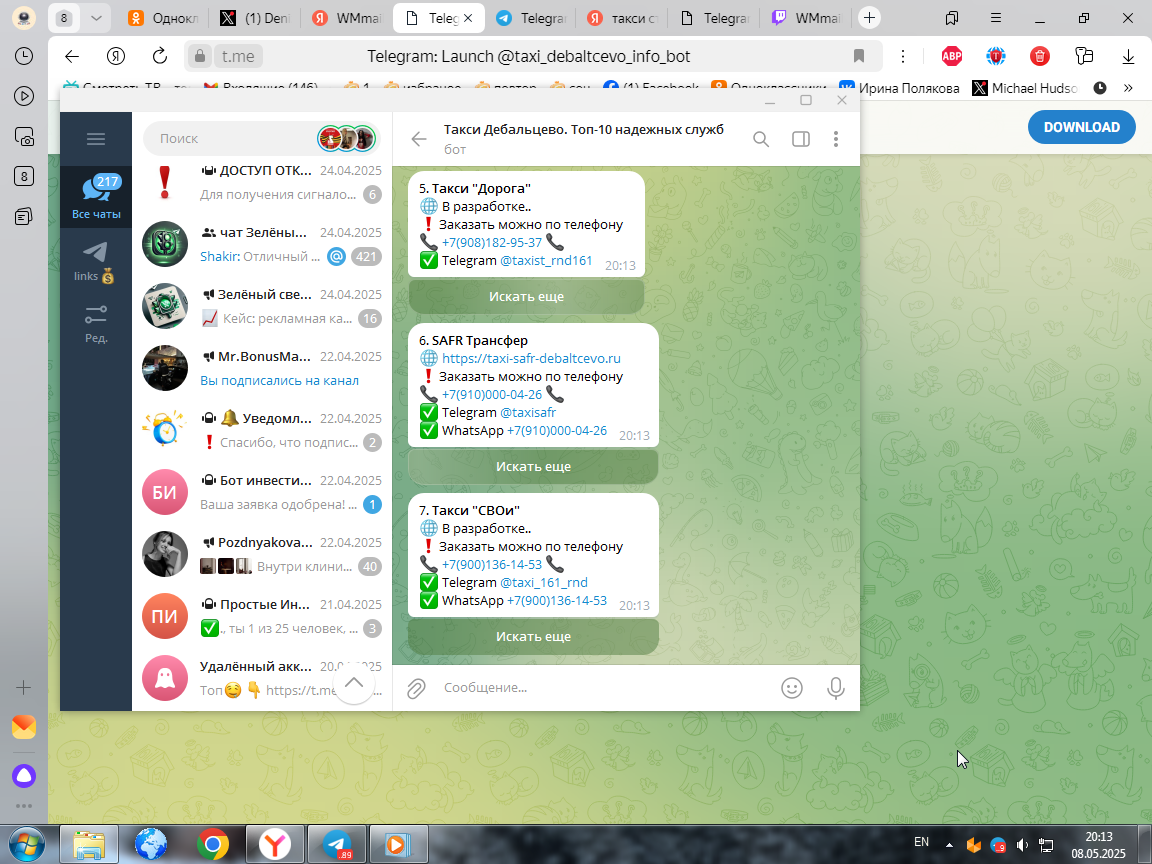The height and width of the screenshot is (864, 1152).
Task: Open the emoji picker
Action: [x=791, y=688]
